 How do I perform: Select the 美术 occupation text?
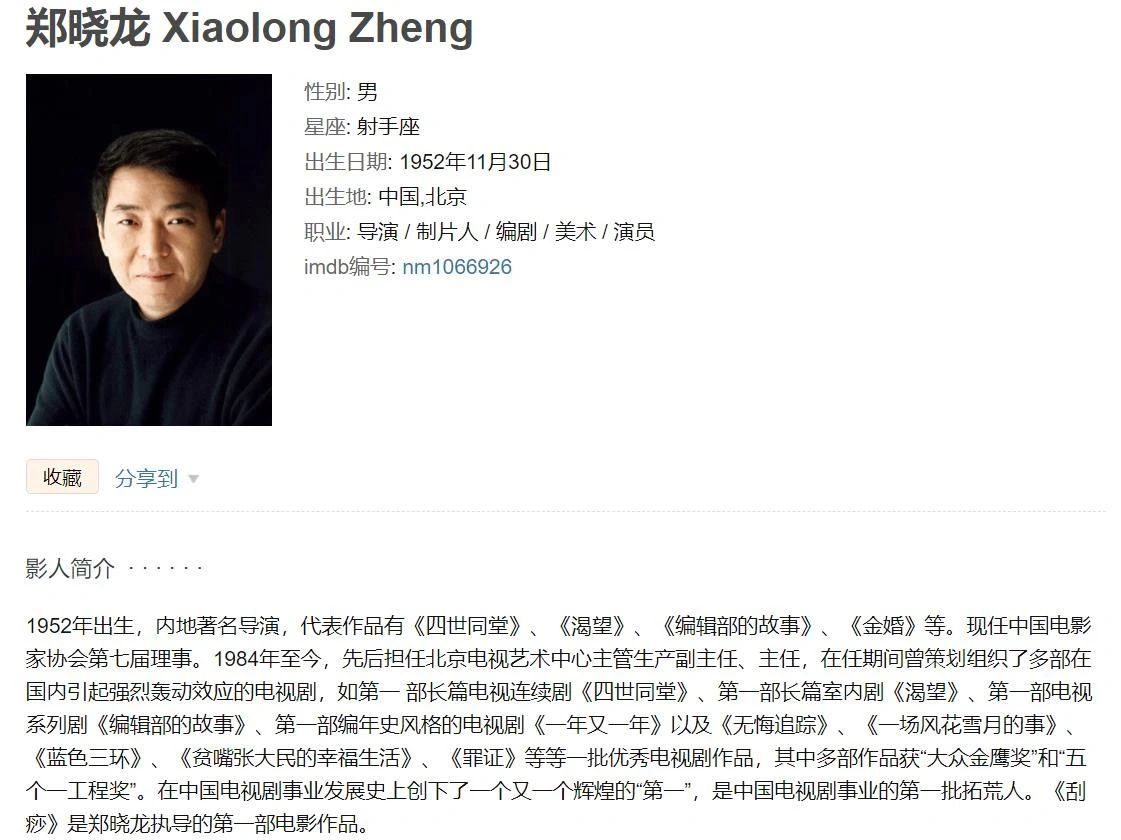pos(576,232)
